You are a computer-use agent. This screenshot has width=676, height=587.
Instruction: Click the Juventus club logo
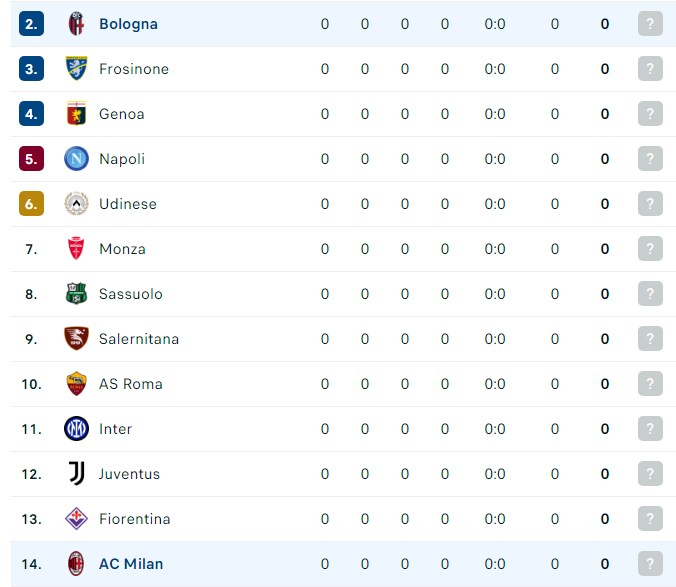click(x=76, y=474)
